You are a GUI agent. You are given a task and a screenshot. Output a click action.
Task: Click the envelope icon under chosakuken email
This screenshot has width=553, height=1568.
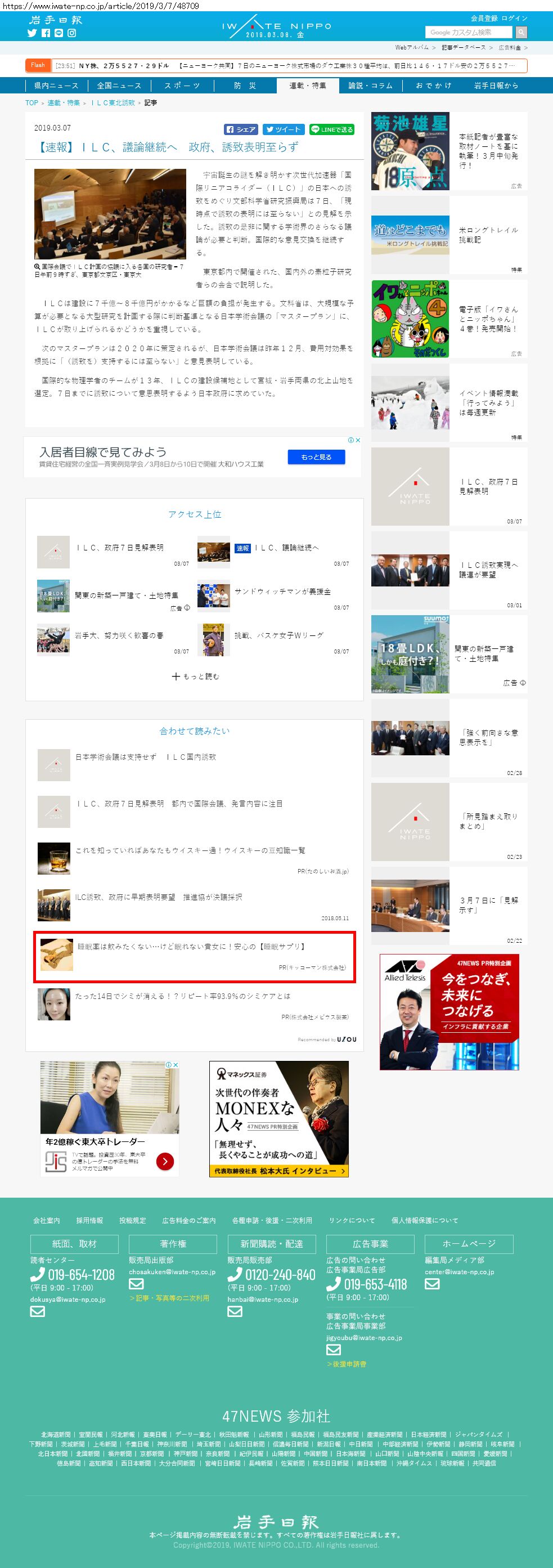136,1284
